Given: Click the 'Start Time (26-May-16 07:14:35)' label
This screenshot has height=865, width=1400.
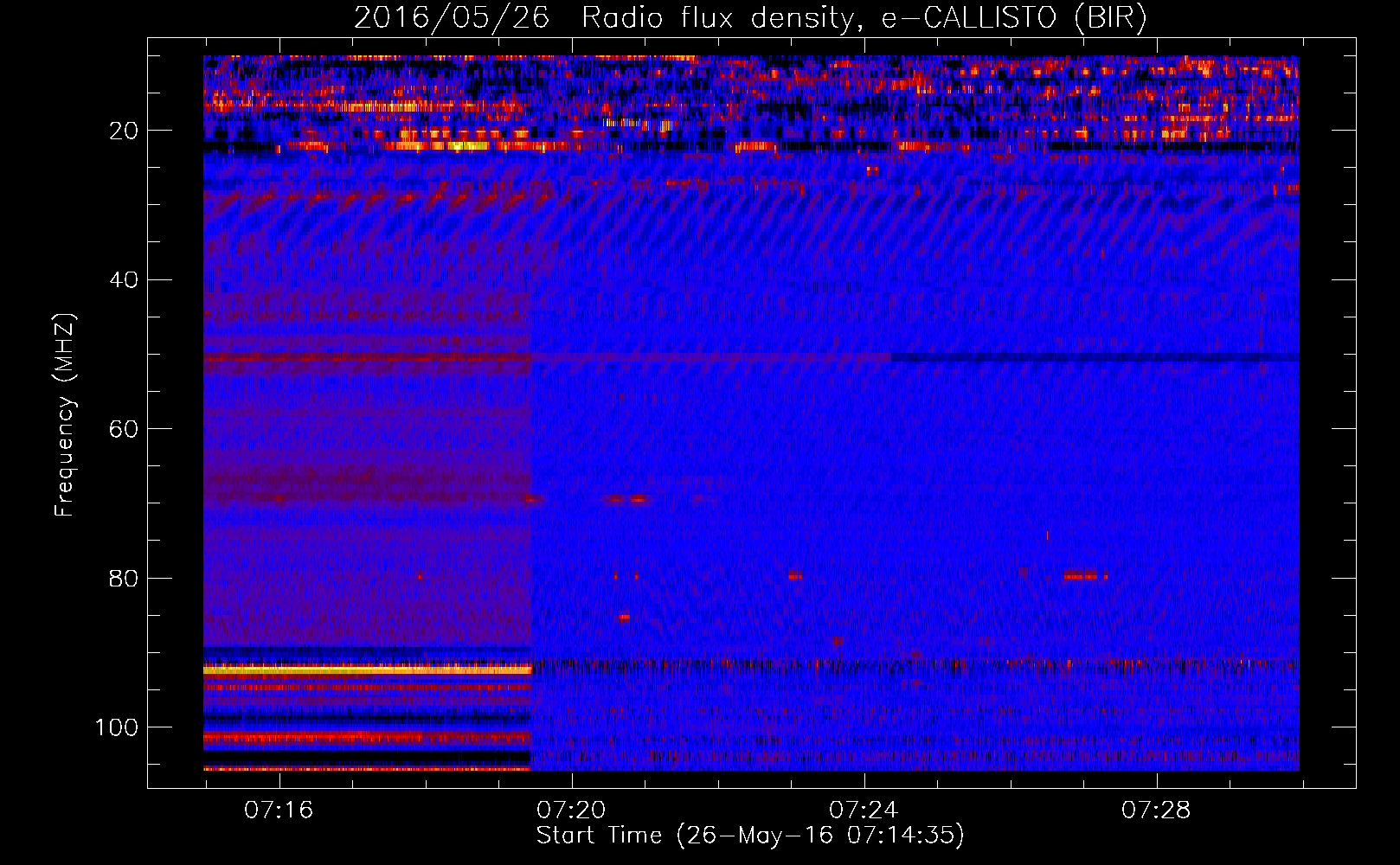Looking at the screenshot, I should coord(750,836).
